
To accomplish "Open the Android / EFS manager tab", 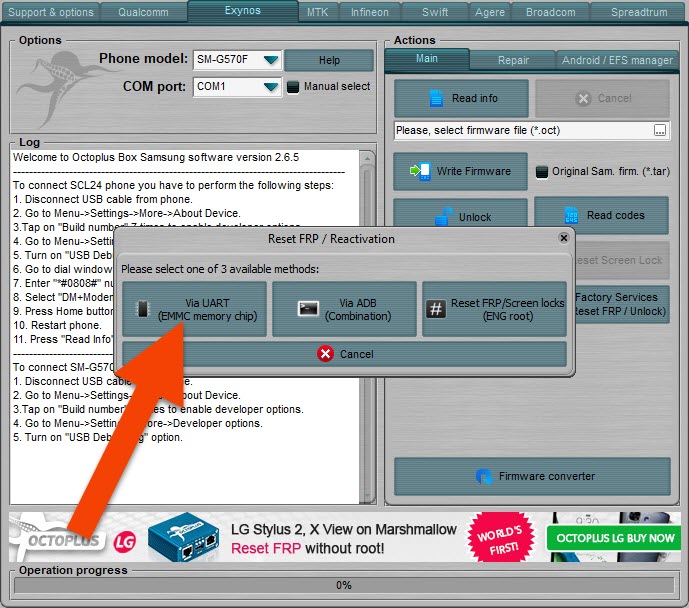I will (x=617, y=60).
